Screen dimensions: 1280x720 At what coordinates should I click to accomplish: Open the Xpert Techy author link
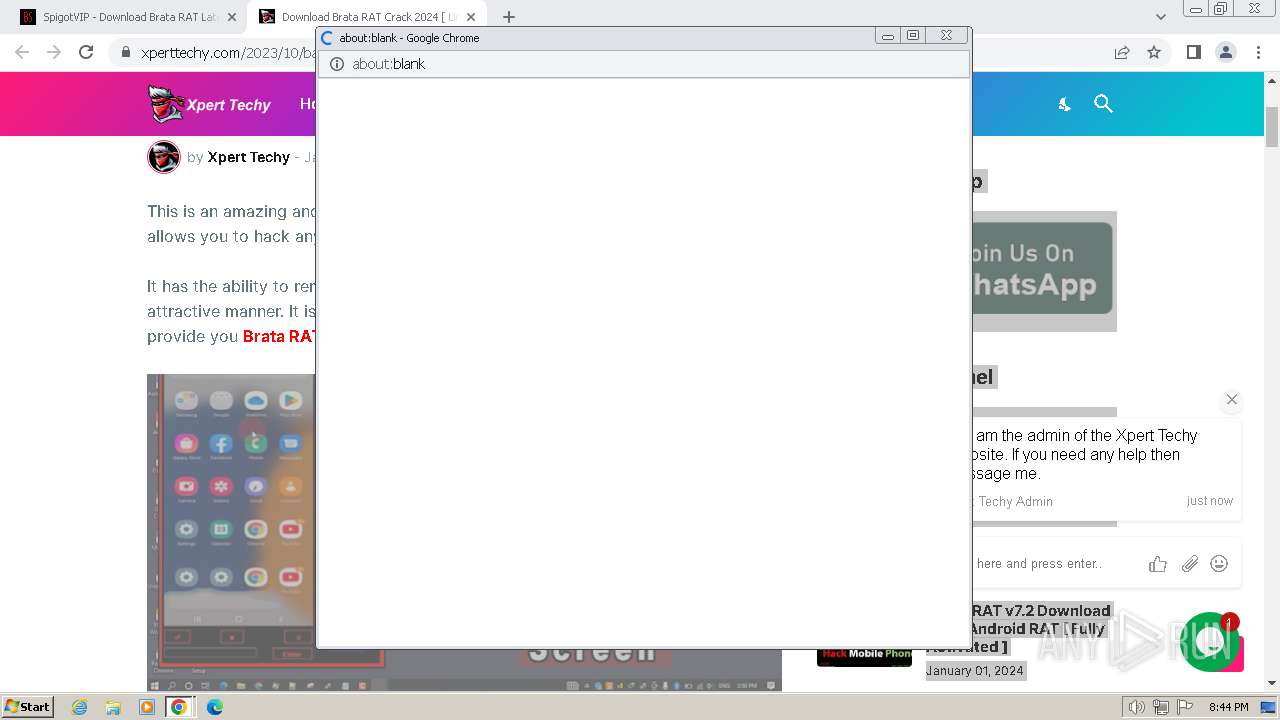point(248,157)
